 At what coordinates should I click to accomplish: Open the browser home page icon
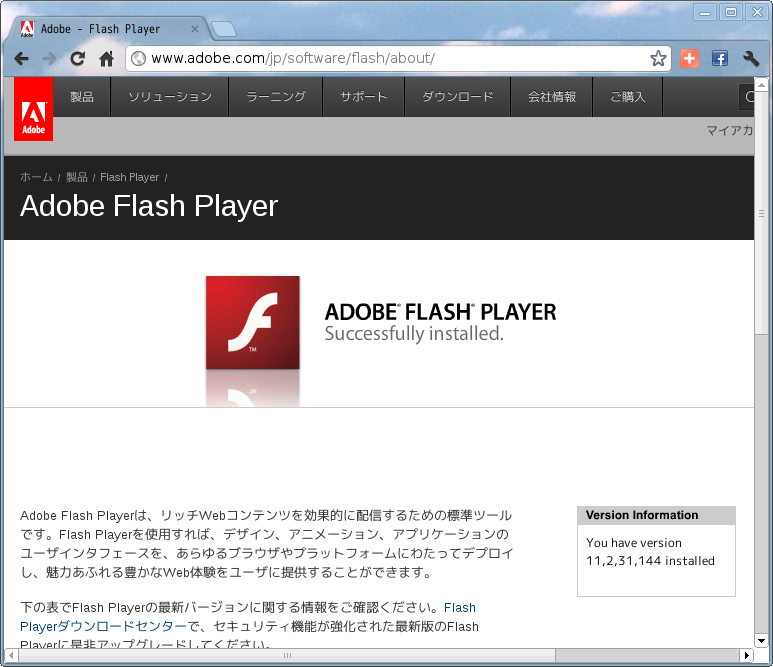click(106, 59)
